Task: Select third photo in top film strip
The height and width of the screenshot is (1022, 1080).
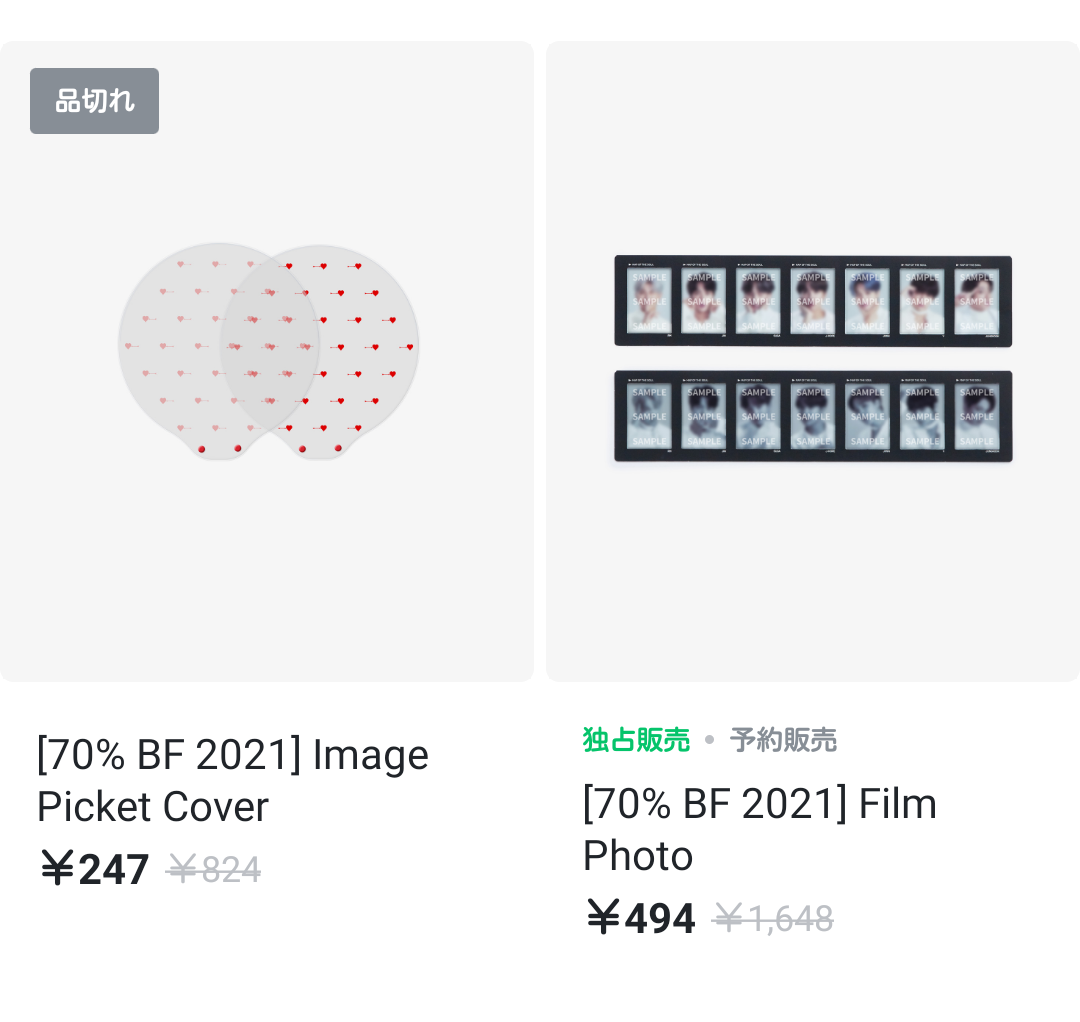Action: point(758,301)
